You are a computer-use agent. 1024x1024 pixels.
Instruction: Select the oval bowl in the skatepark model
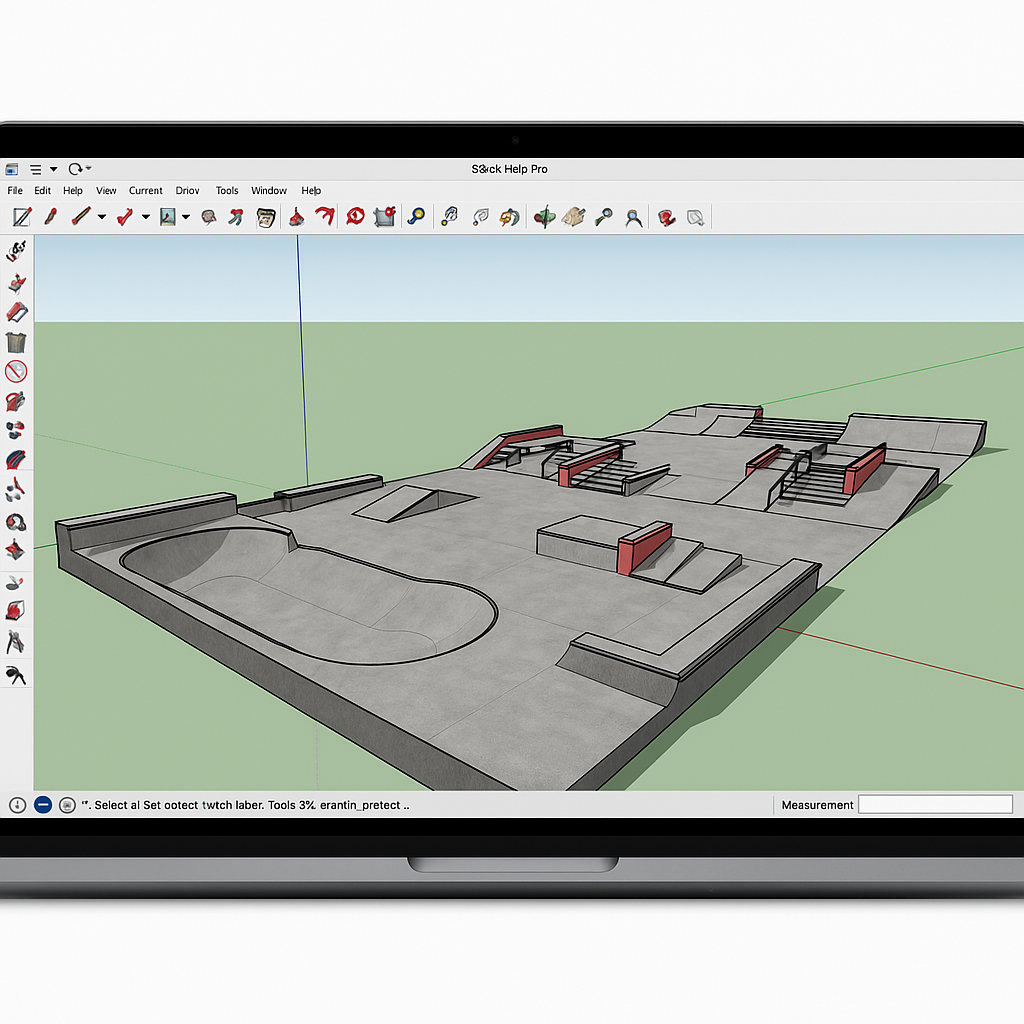click(307, 598)
